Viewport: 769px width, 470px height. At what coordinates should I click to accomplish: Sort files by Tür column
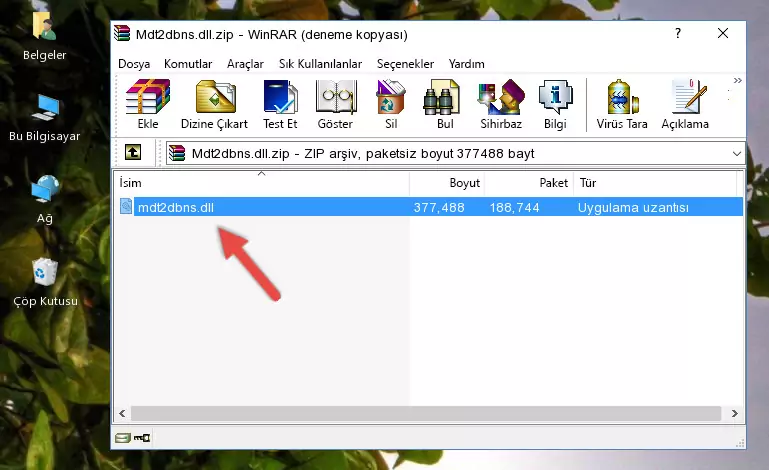(655, 183)
